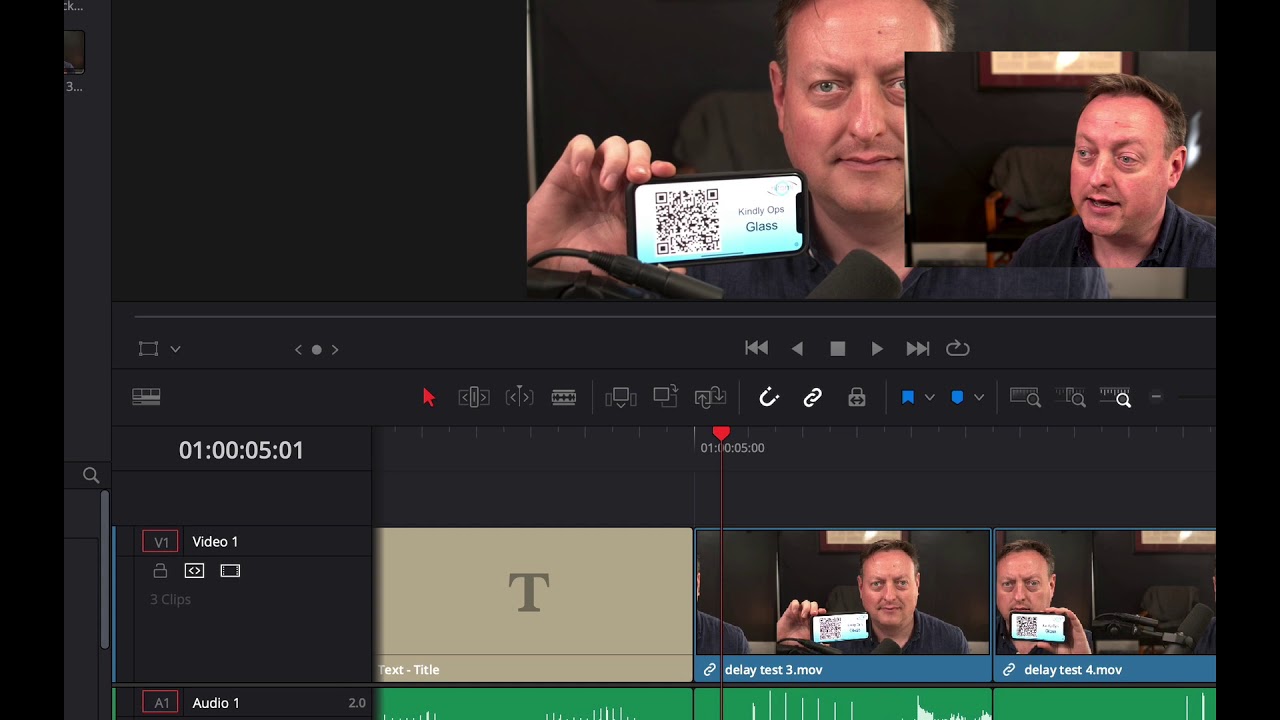
Task: Toggle the Position Lock icon
Action: pyautogui.click(x=857, y=397)
